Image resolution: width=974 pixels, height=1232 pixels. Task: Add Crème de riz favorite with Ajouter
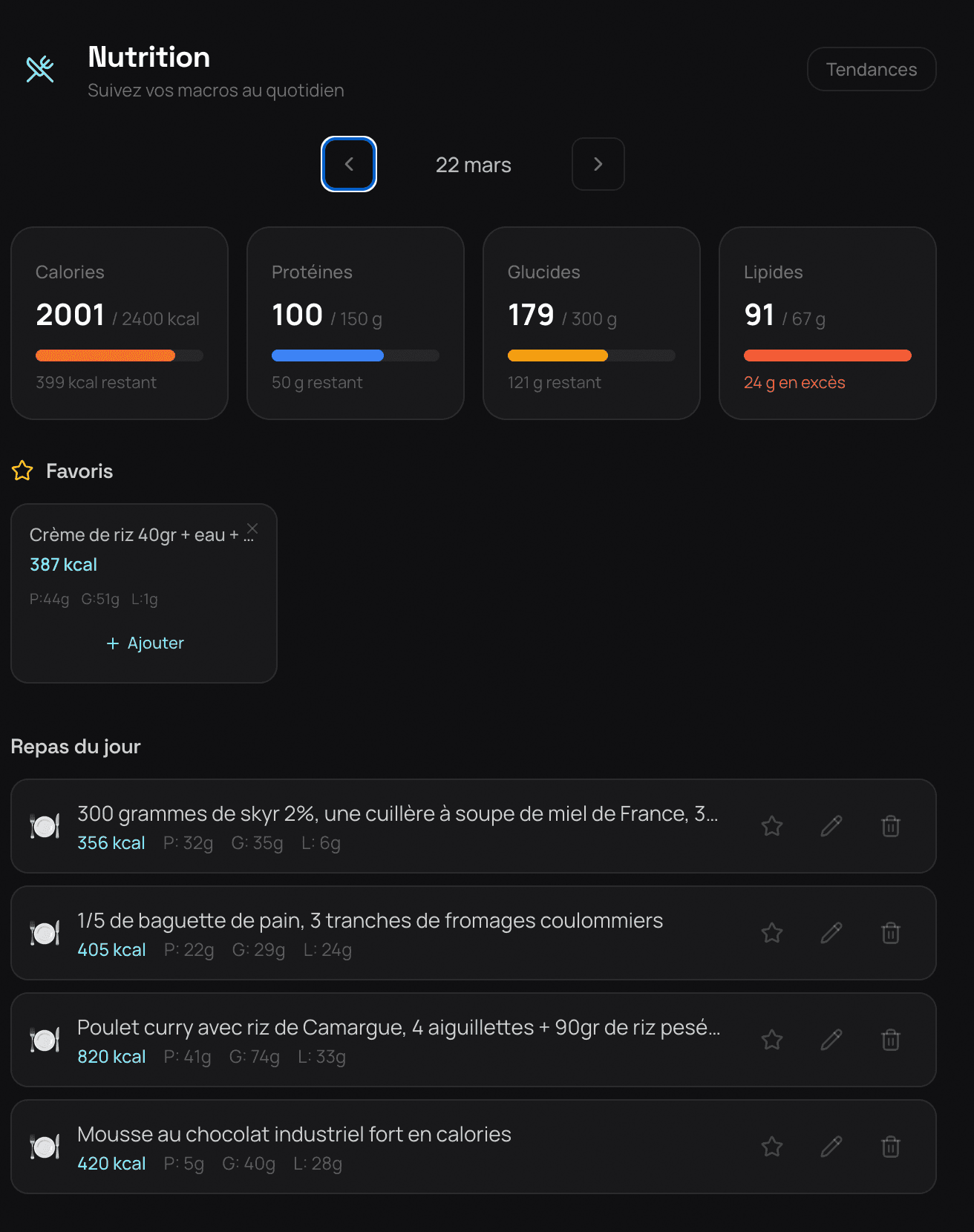tap(145, 643)
